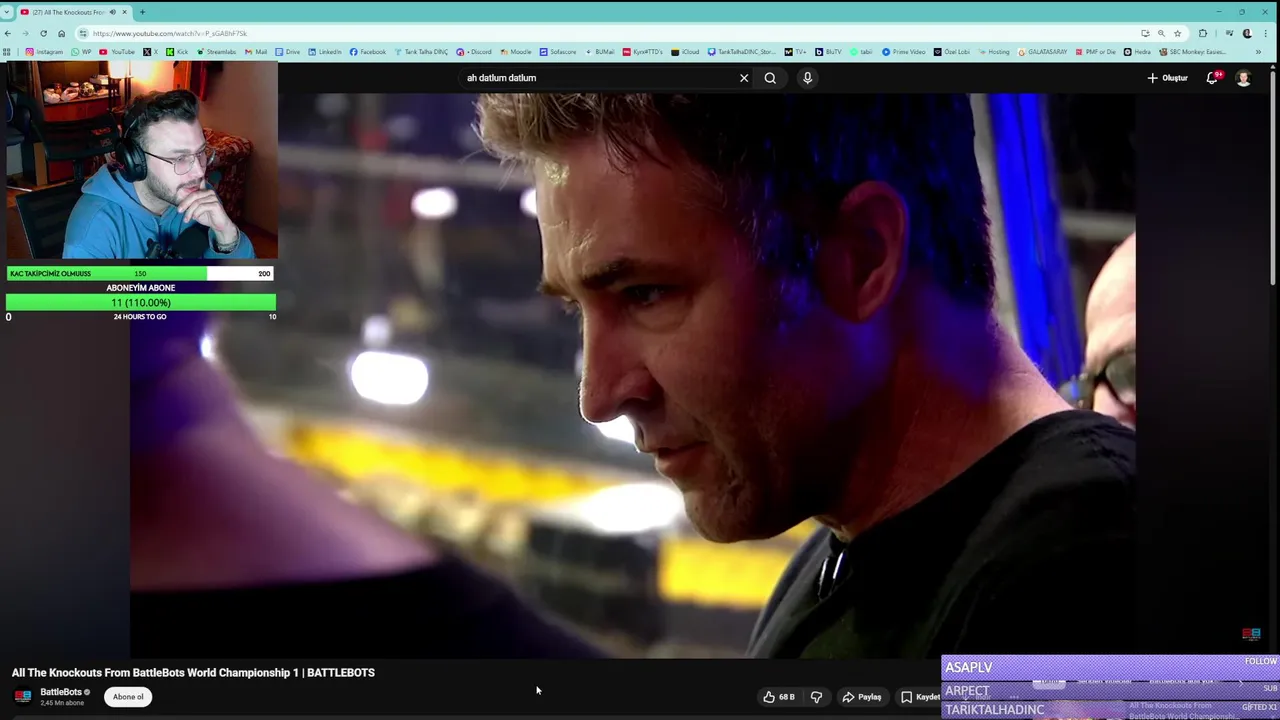Click the YouTube search input field
The image size is (1280, 720).
tap(600, 78)
